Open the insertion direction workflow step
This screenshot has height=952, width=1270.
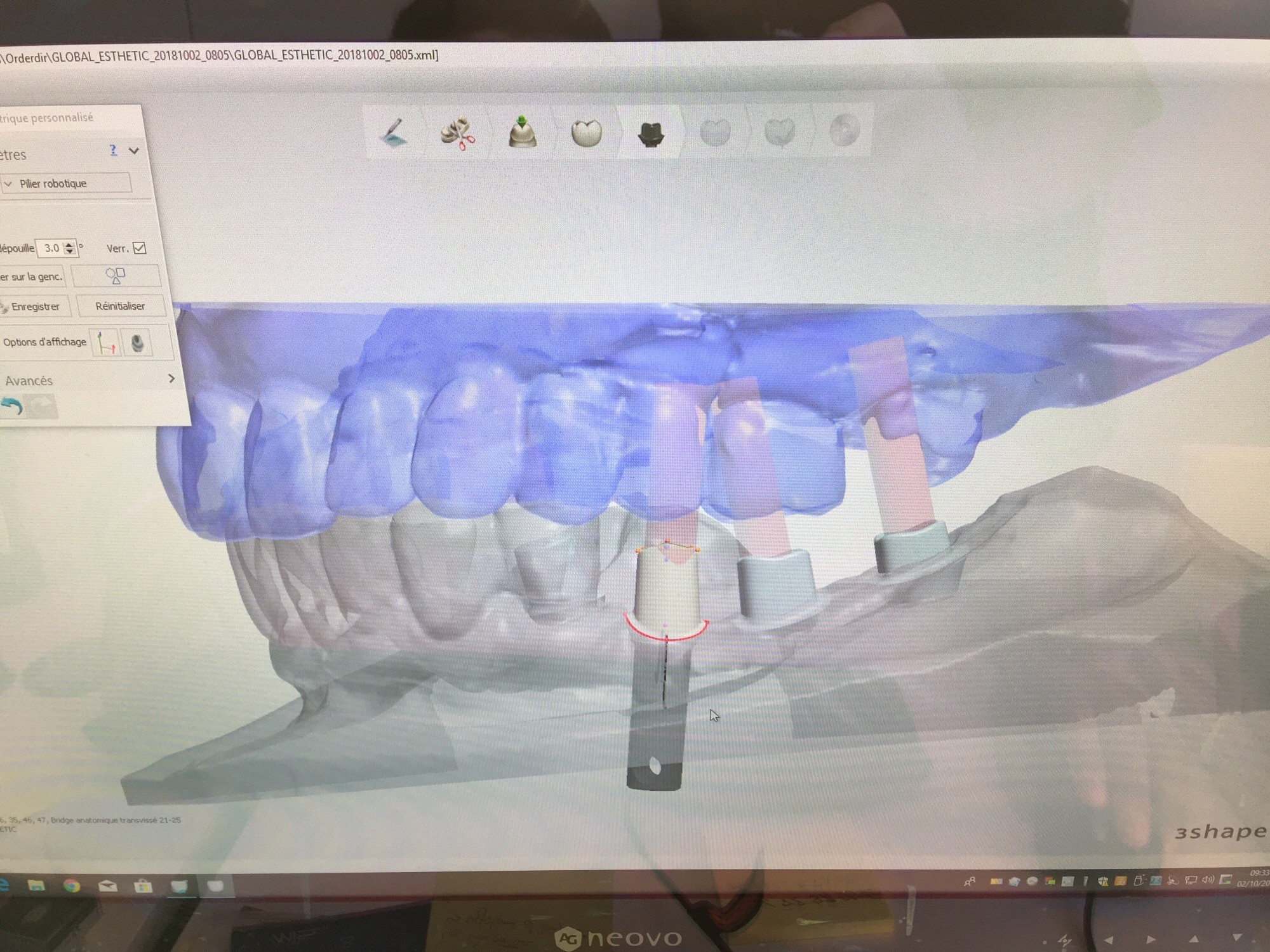click(x=522, y=131)
